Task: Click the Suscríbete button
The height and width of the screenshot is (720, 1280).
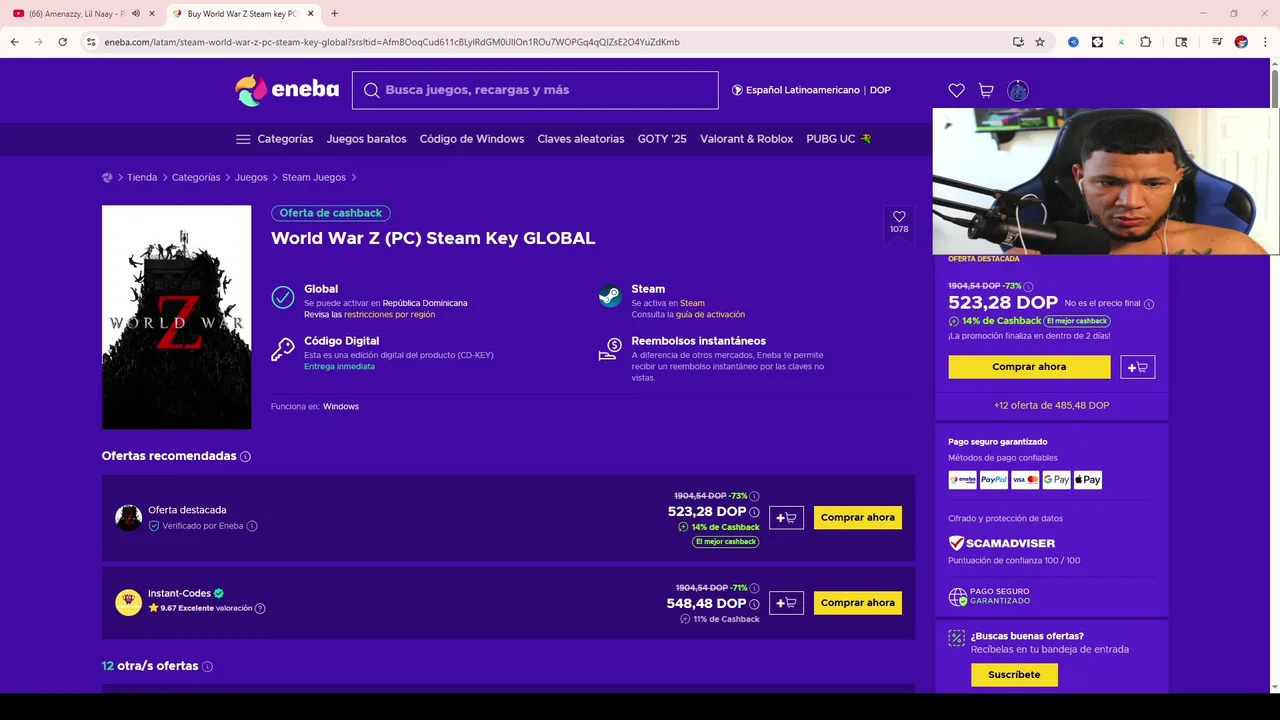Action: tap(1014, 675)
